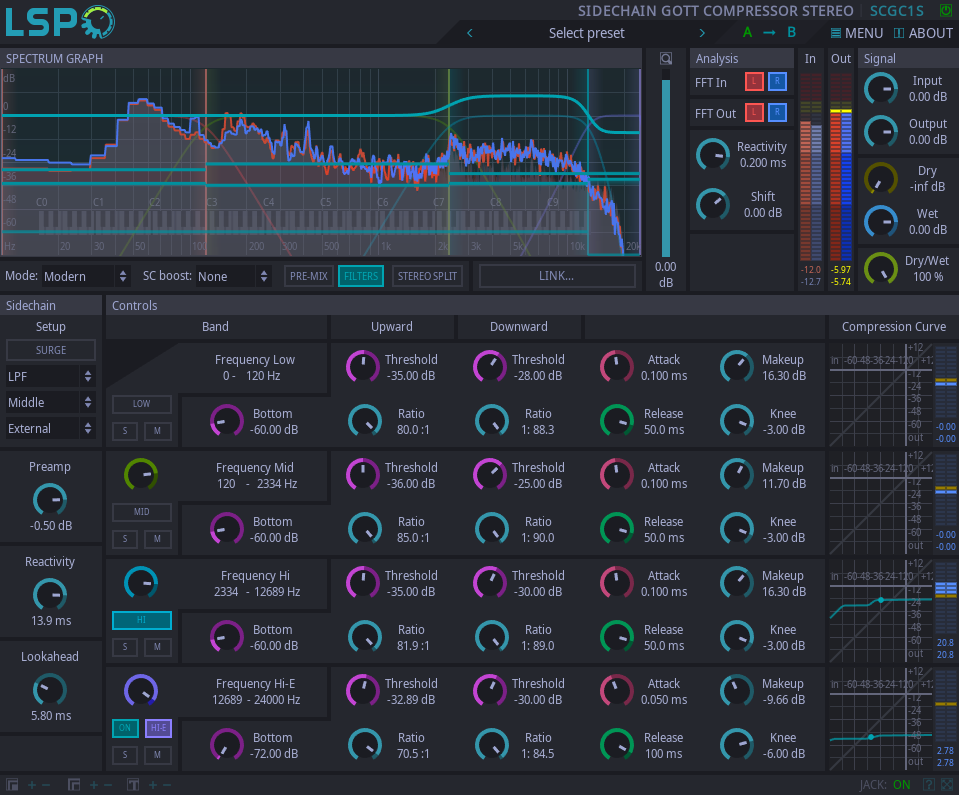Click the Input gain knob

click(881, 89)
